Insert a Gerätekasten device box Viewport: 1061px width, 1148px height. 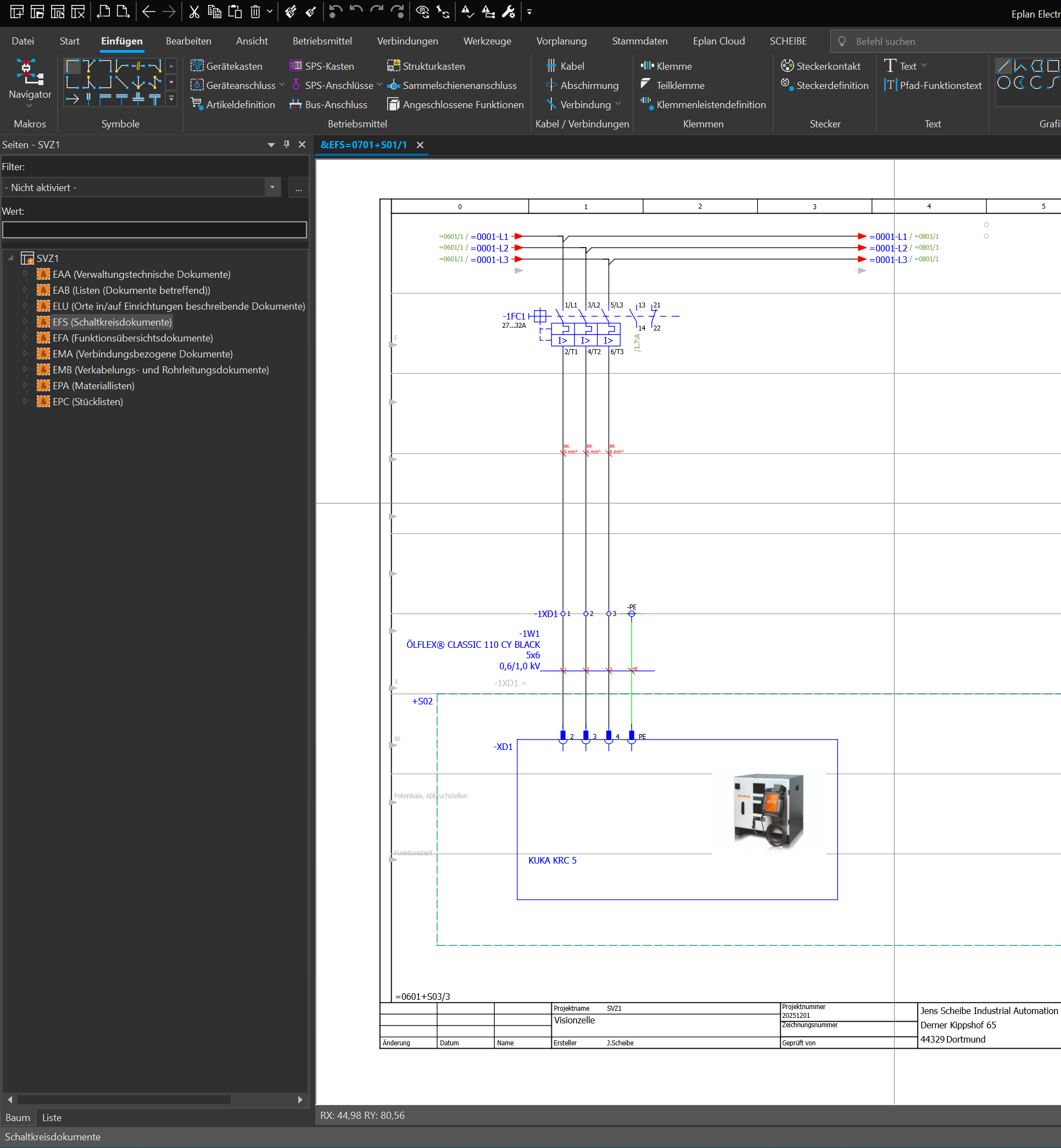(226, 66)
